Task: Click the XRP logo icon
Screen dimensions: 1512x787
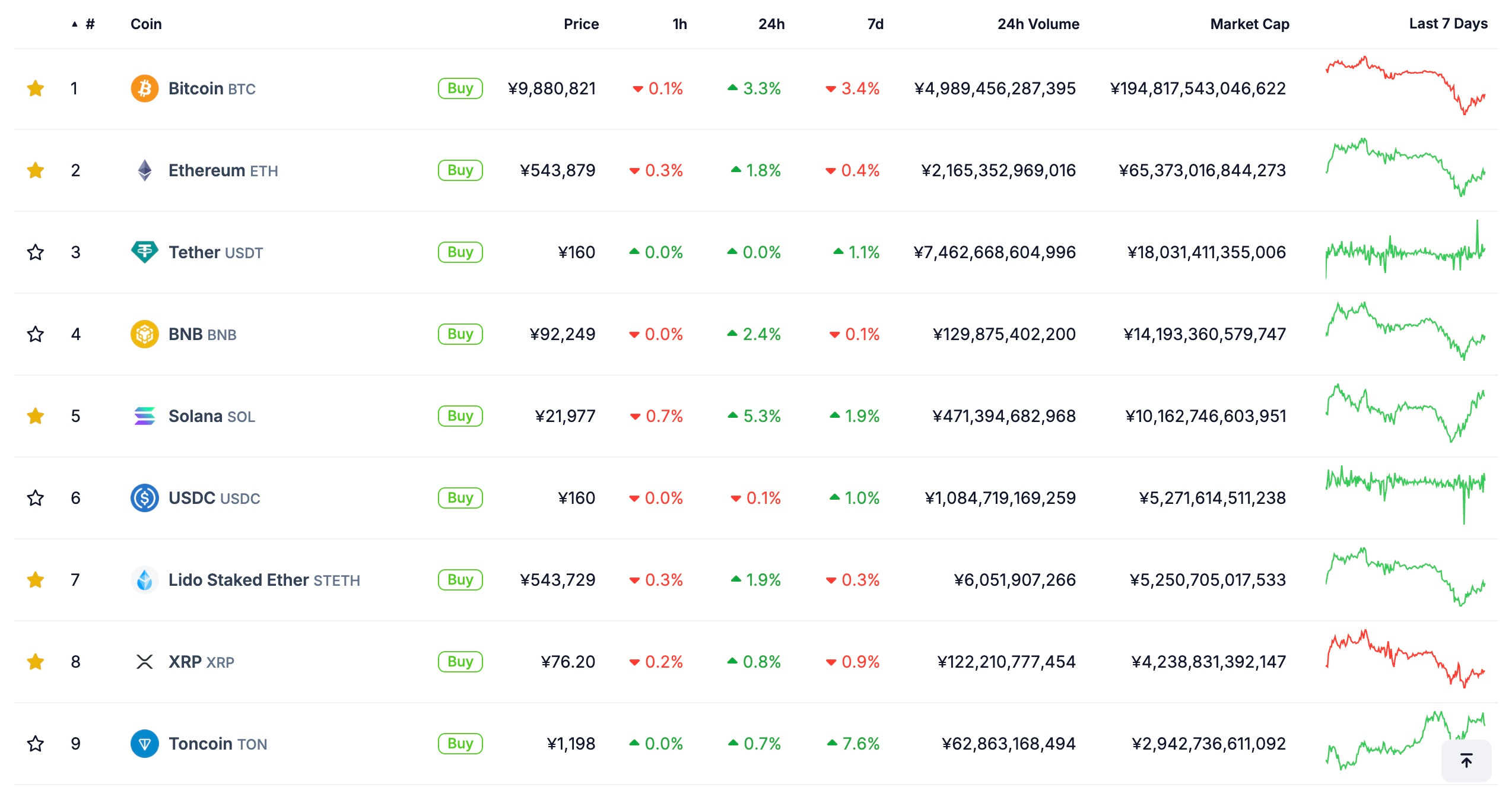Action: 144,662
